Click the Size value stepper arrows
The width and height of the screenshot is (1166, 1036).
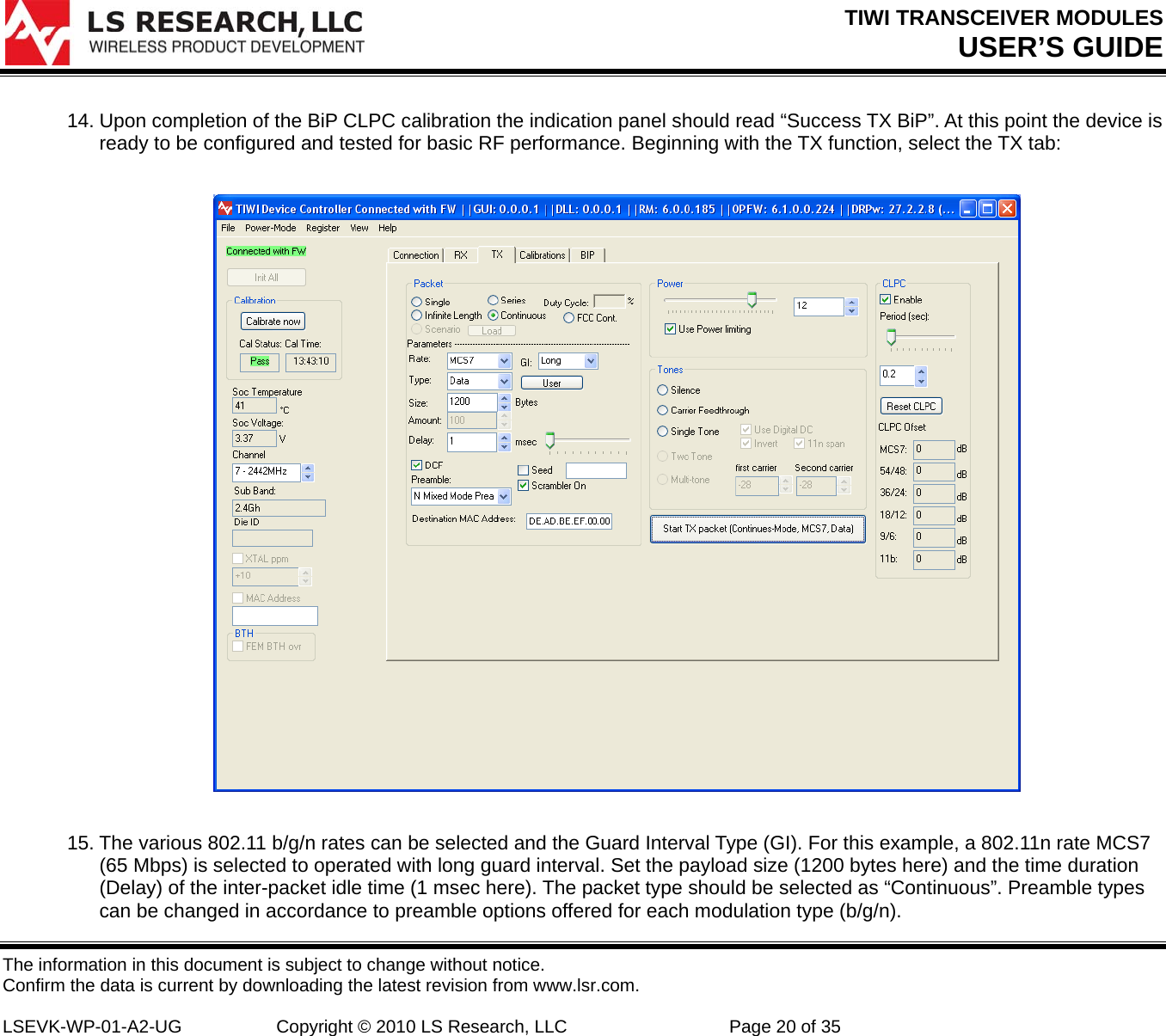click(x=505, y=402)
